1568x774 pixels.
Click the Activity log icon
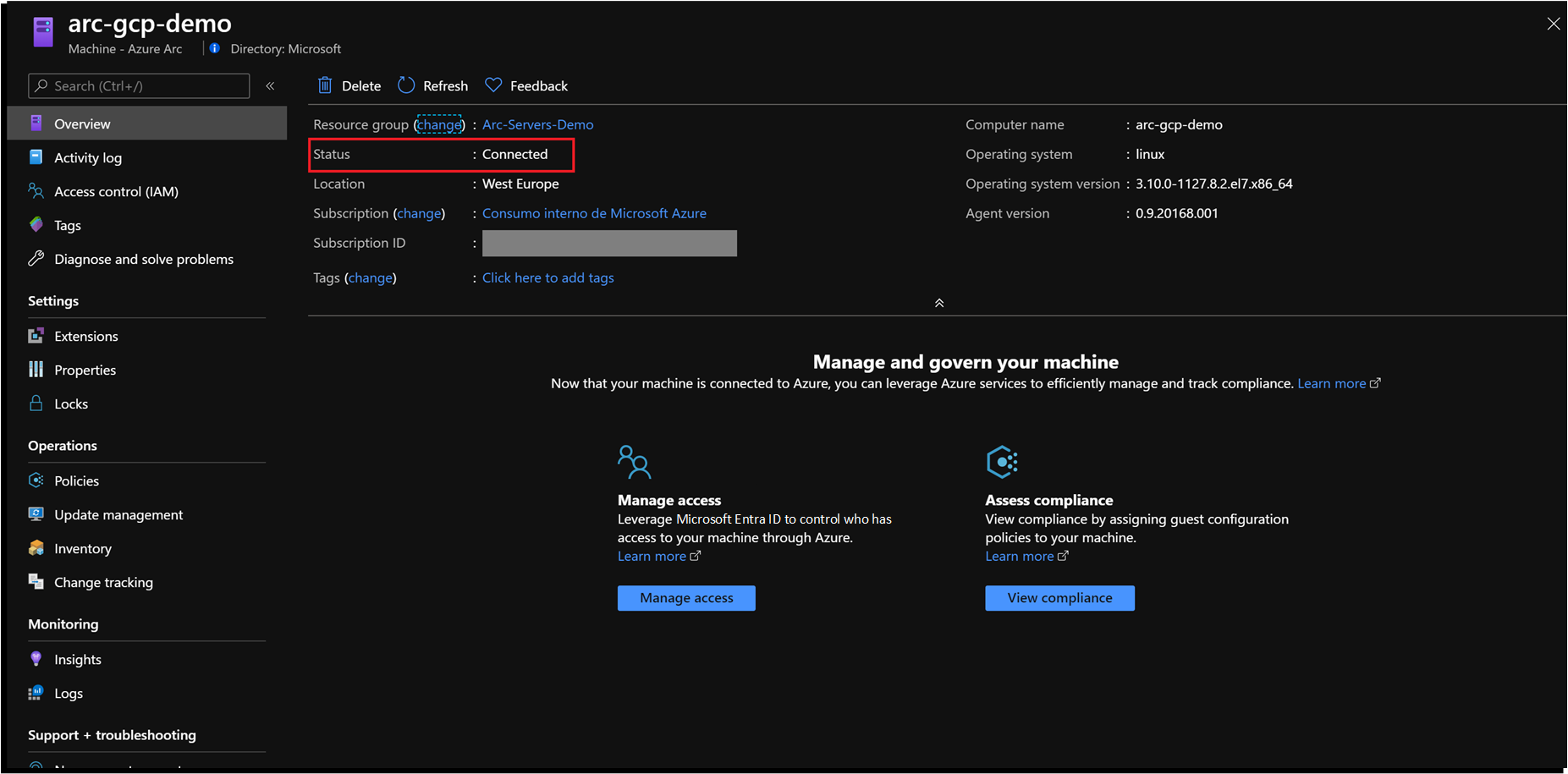pos(36,157)
